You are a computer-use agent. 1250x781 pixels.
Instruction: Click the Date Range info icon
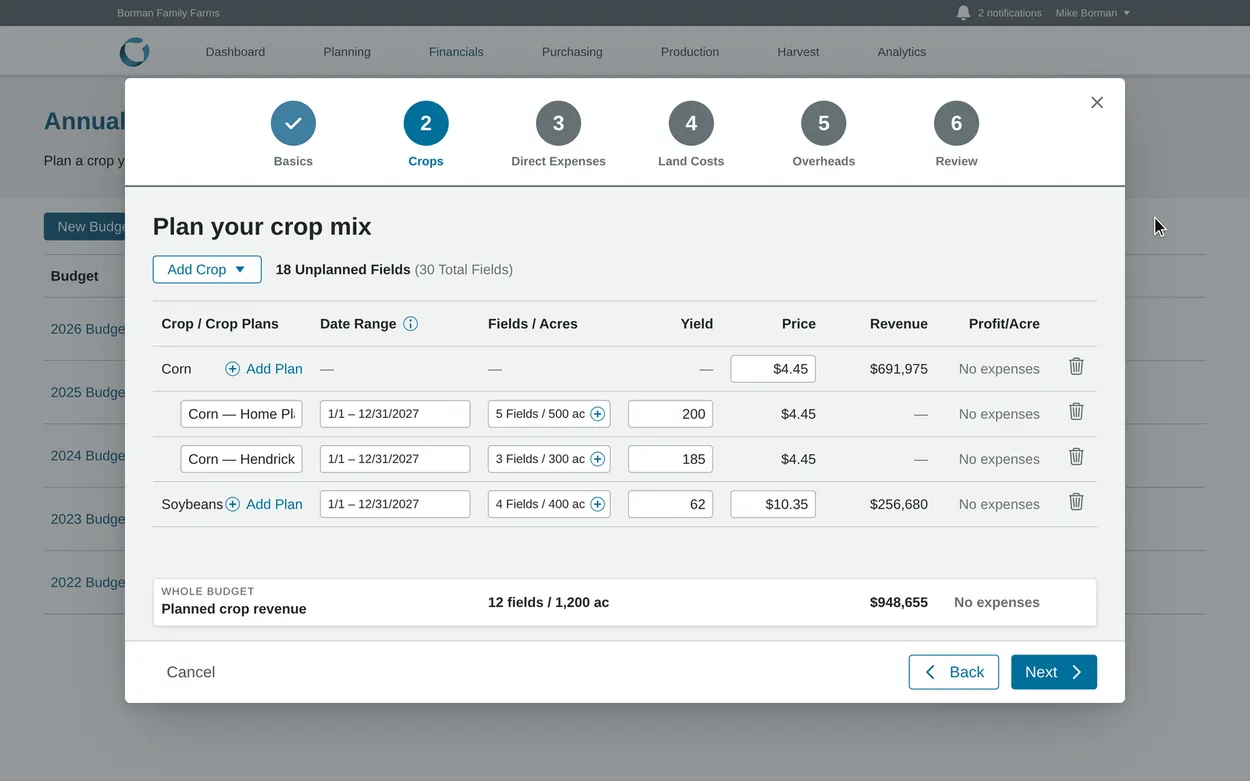tap(410, 324)
